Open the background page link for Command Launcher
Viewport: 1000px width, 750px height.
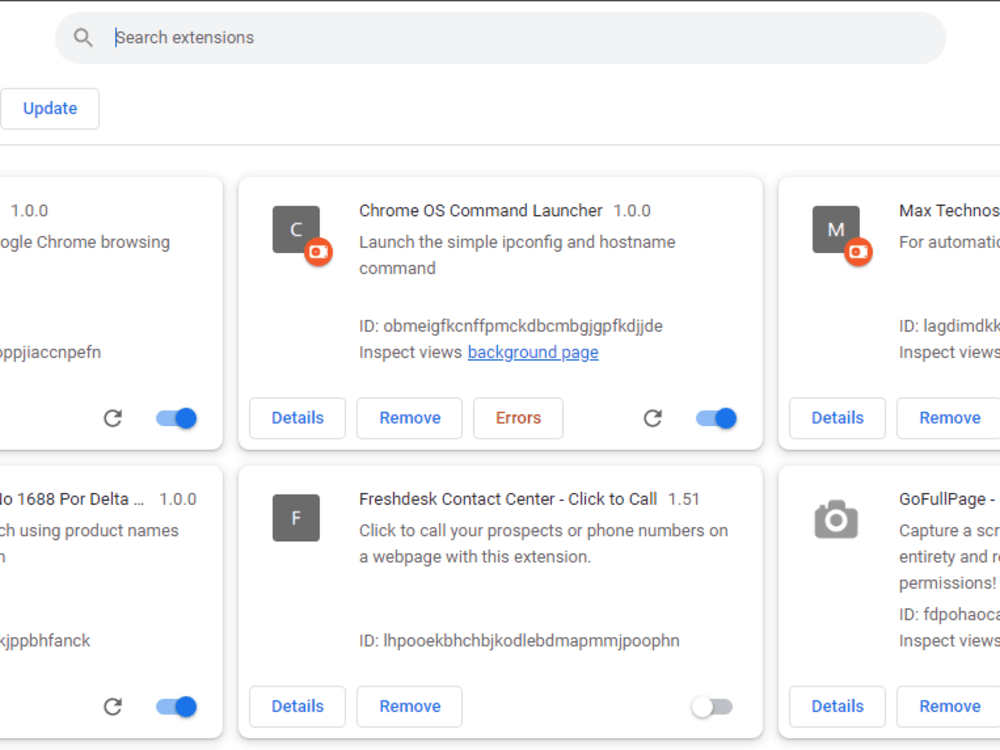click(533, 352)
